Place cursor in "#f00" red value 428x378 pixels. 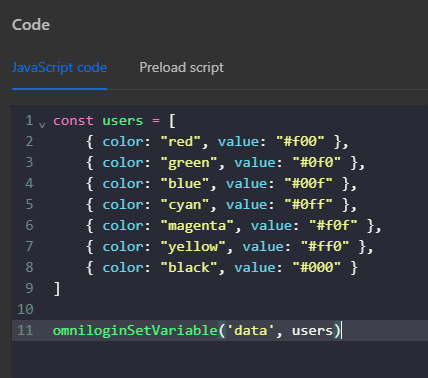pyautogui.click(x=300, y=141)
